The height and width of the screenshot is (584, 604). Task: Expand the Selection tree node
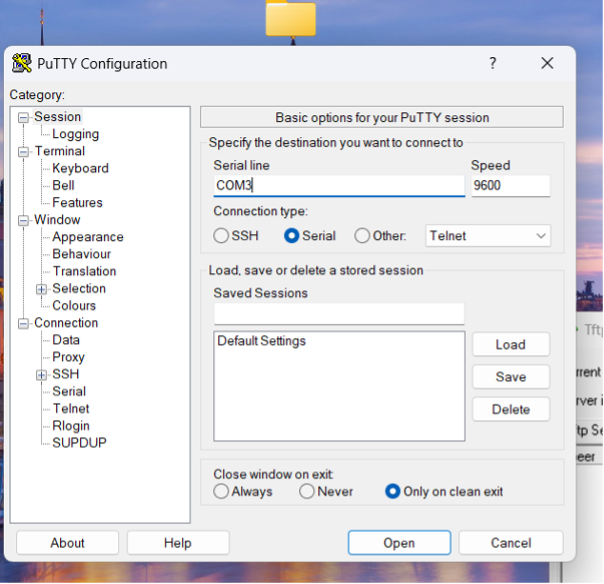pos(41,289)
